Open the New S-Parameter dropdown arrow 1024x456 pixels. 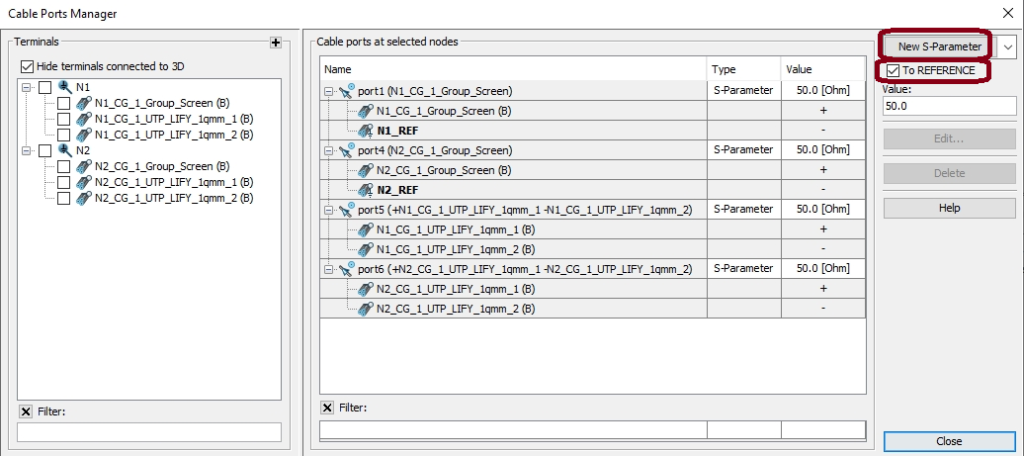(x=1008, y=46)
